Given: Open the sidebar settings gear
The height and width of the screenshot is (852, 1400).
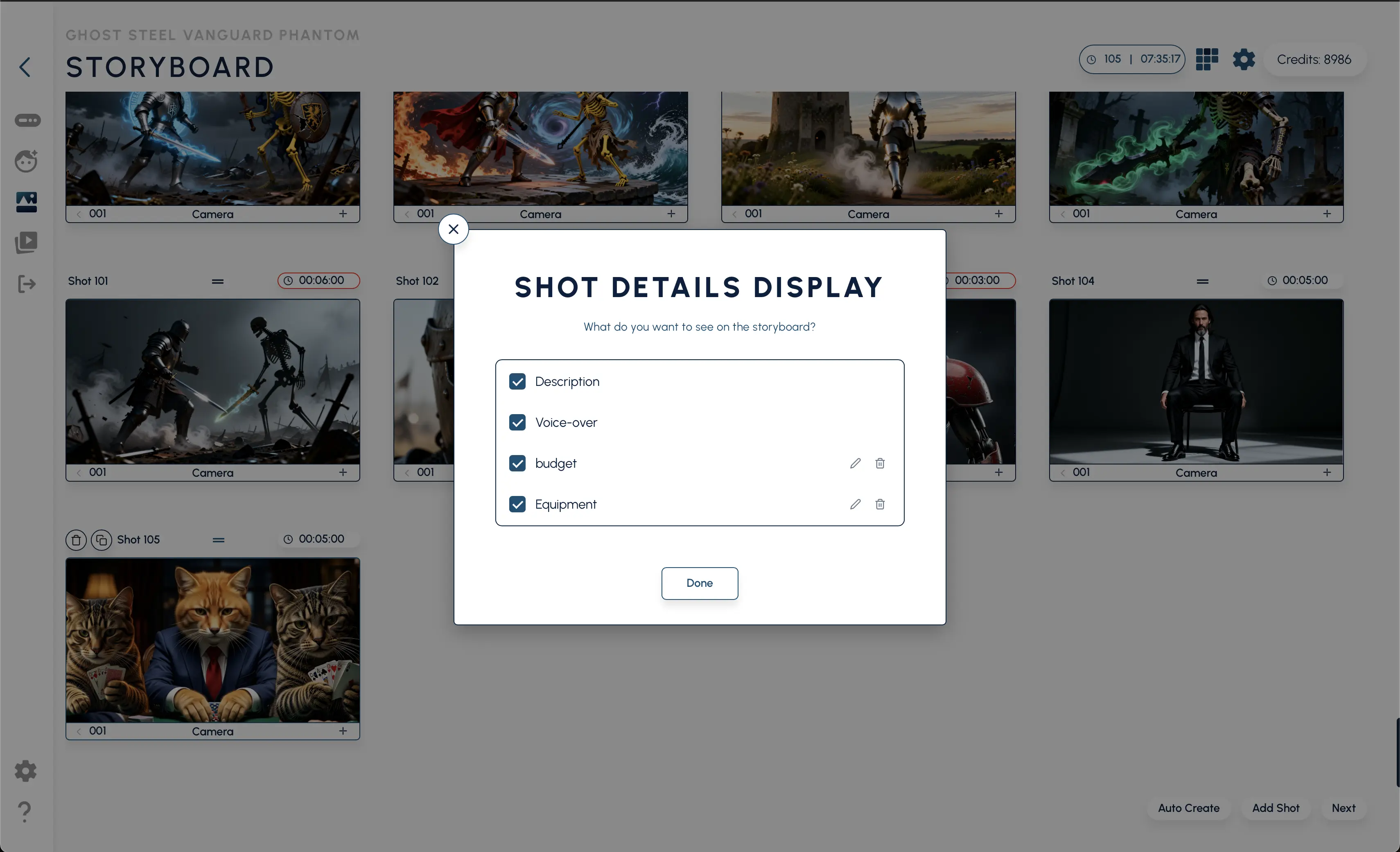Looking at the screenshot, I should tap(25, 771).
